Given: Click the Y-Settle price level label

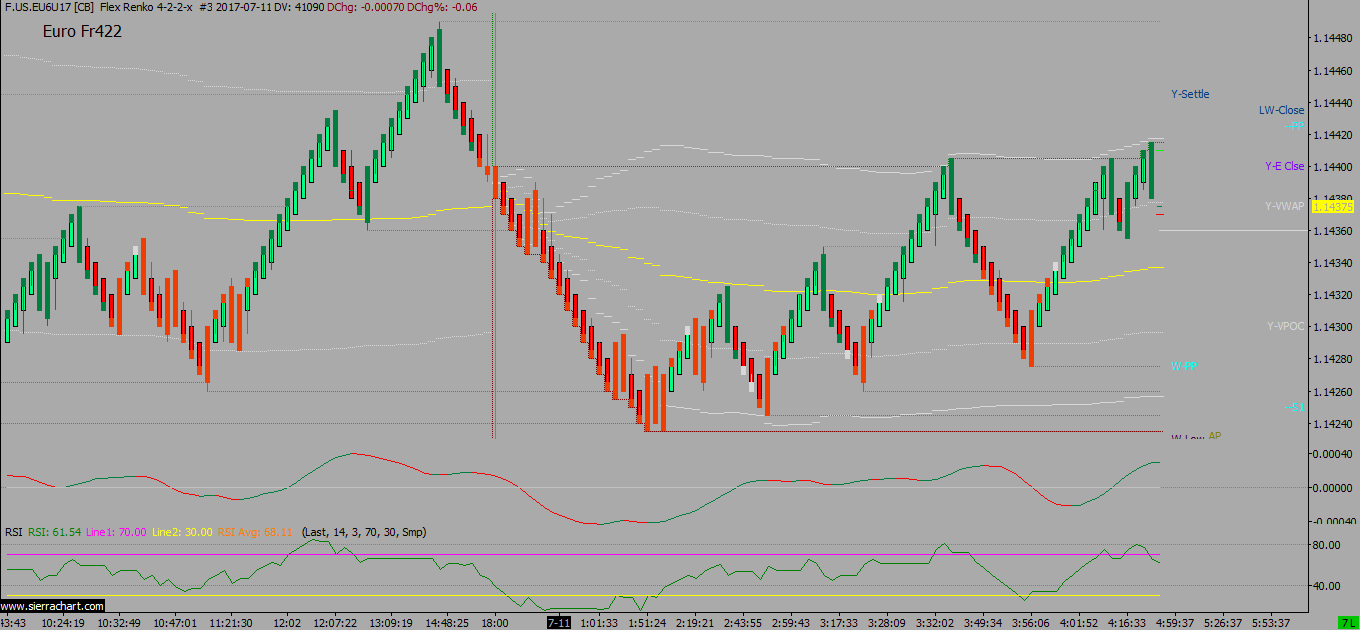Looking at the screenshot, I should [1190, 94].
